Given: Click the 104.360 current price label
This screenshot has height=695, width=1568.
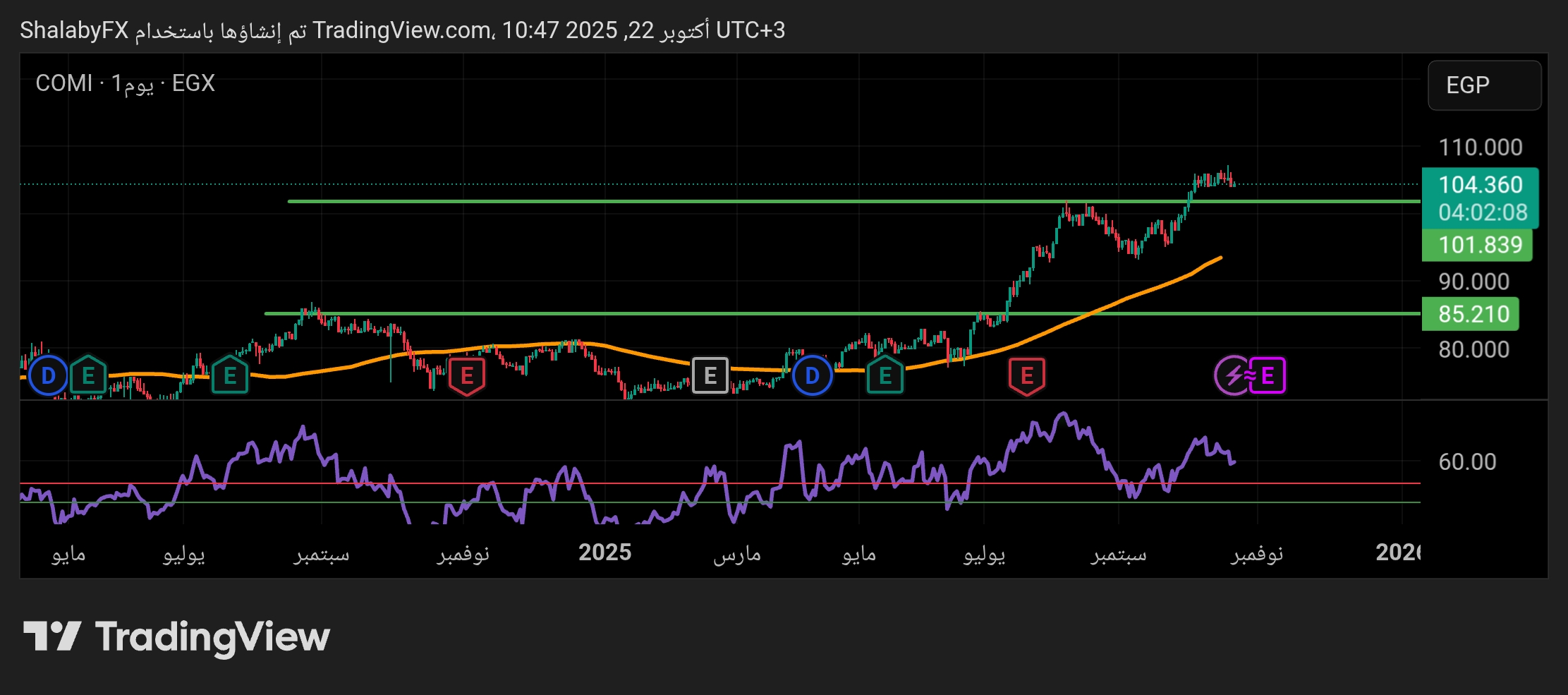Looking at the screenshot, I should click(x=1480, y=185).
